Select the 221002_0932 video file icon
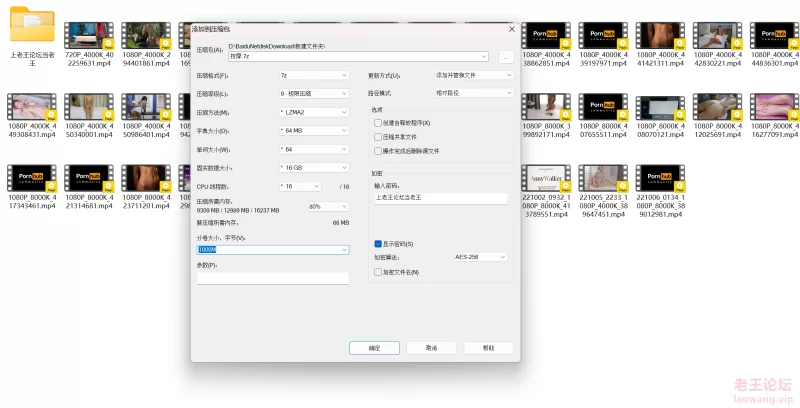Viewport: 800px width, 408px height. pyautogui.click(x=546, y=178)
